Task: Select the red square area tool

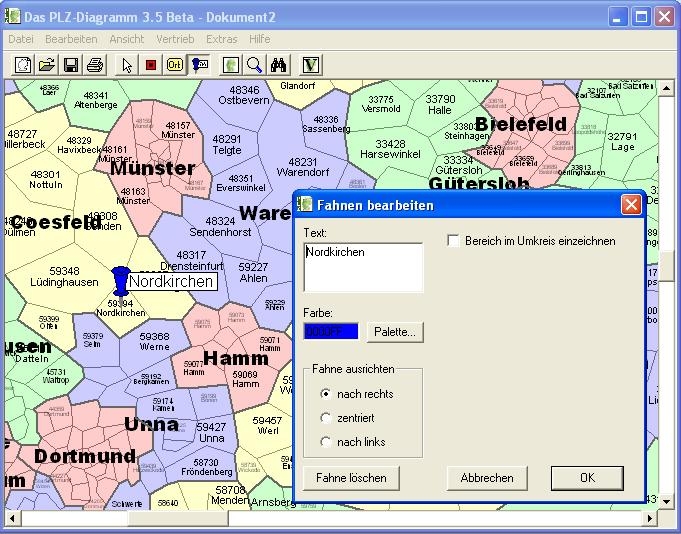Action: [151, 65]
